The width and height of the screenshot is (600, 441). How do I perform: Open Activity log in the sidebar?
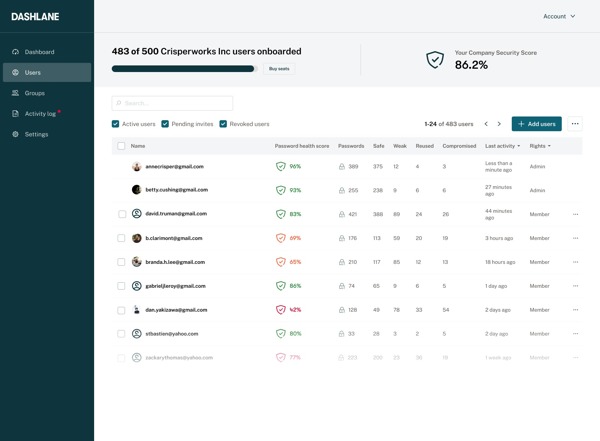click(x=40, y=114)
